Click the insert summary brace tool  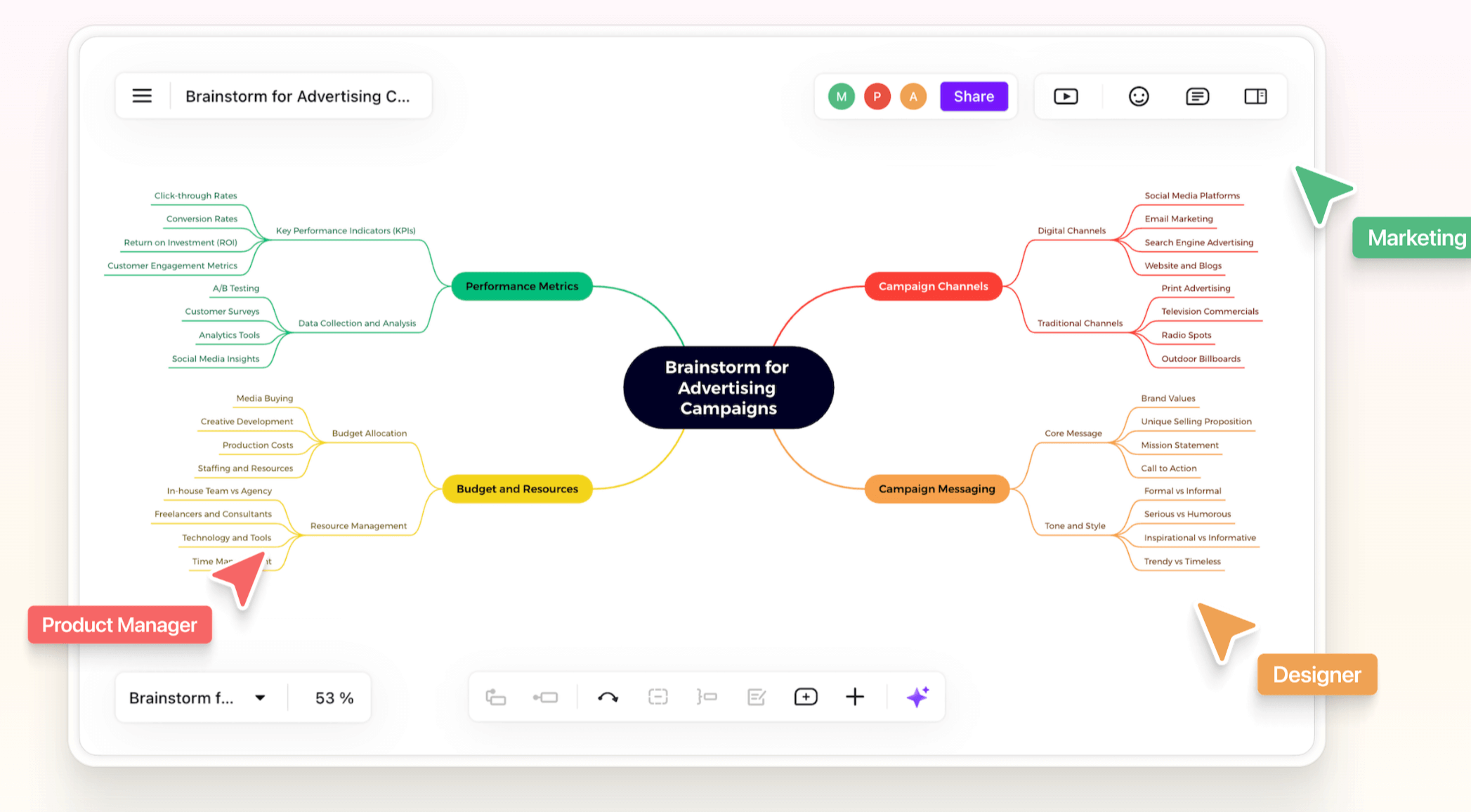click(x=707, y=697)
